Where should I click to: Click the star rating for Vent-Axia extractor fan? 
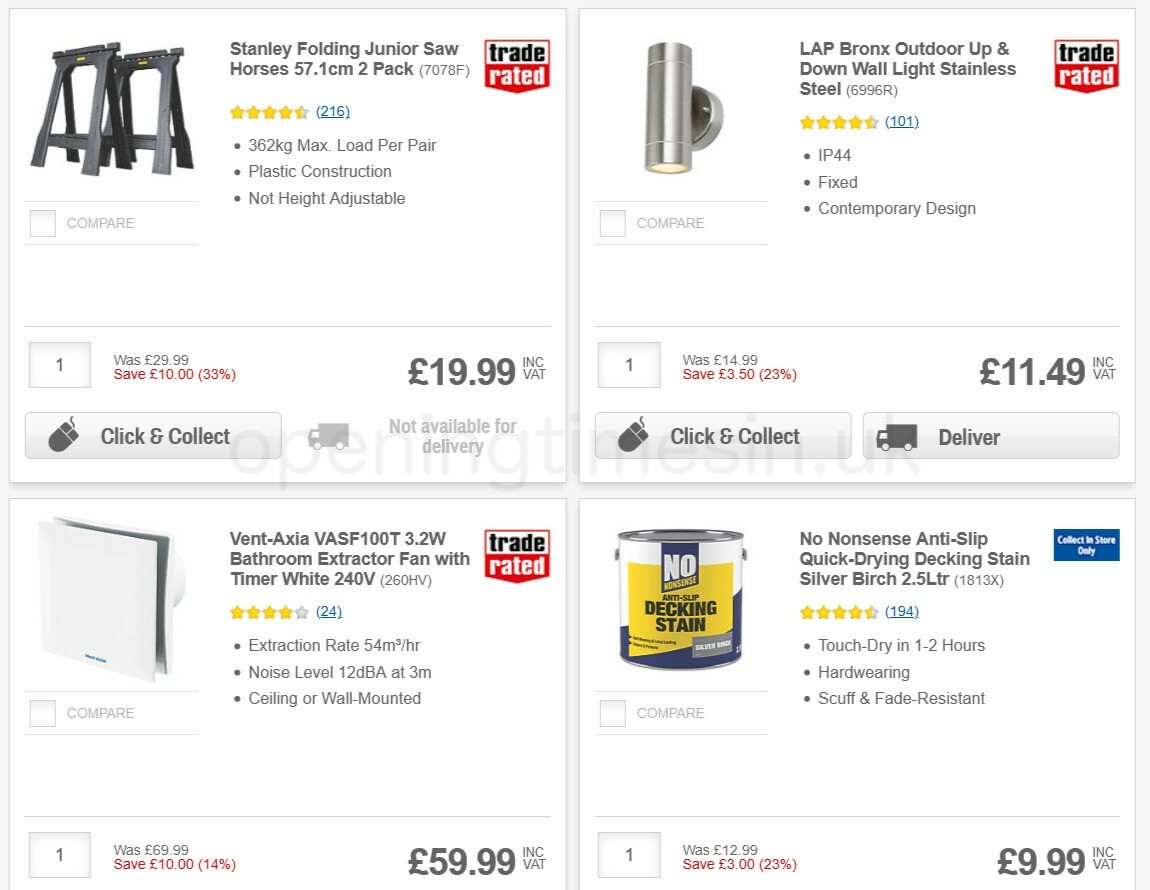[270, 611]
